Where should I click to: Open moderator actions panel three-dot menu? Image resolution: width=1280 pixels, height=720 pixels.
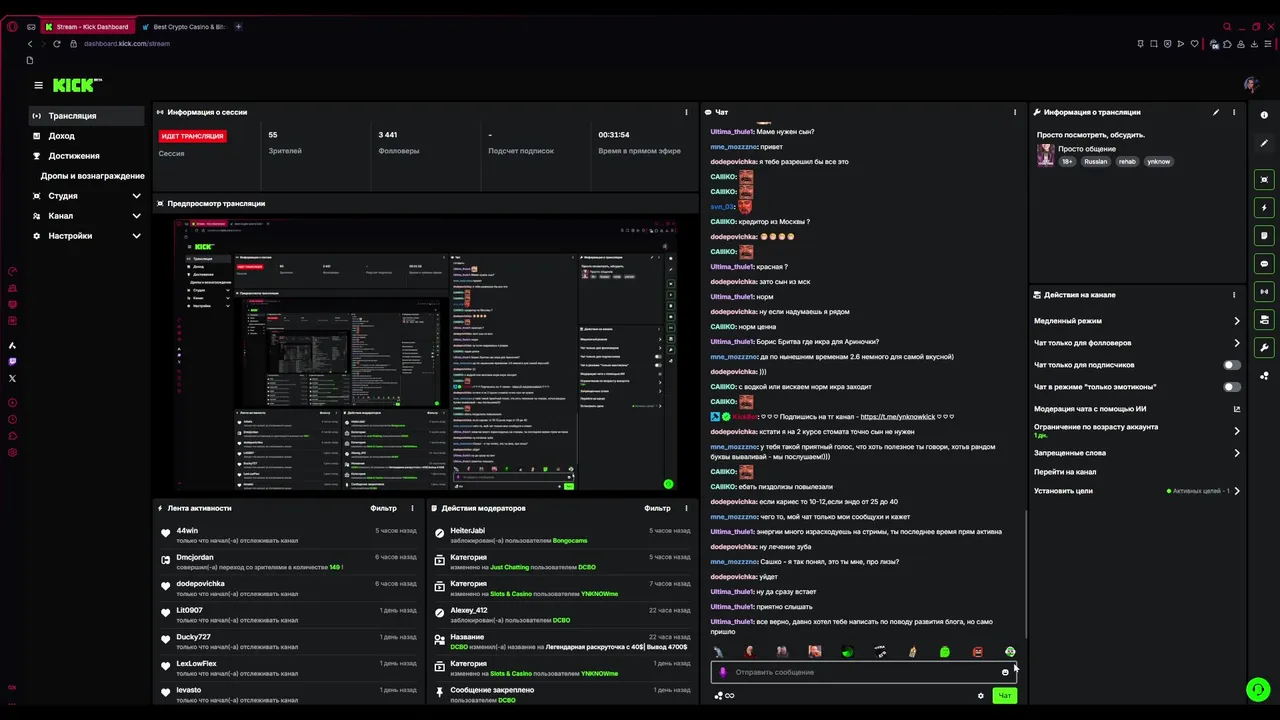686,508
